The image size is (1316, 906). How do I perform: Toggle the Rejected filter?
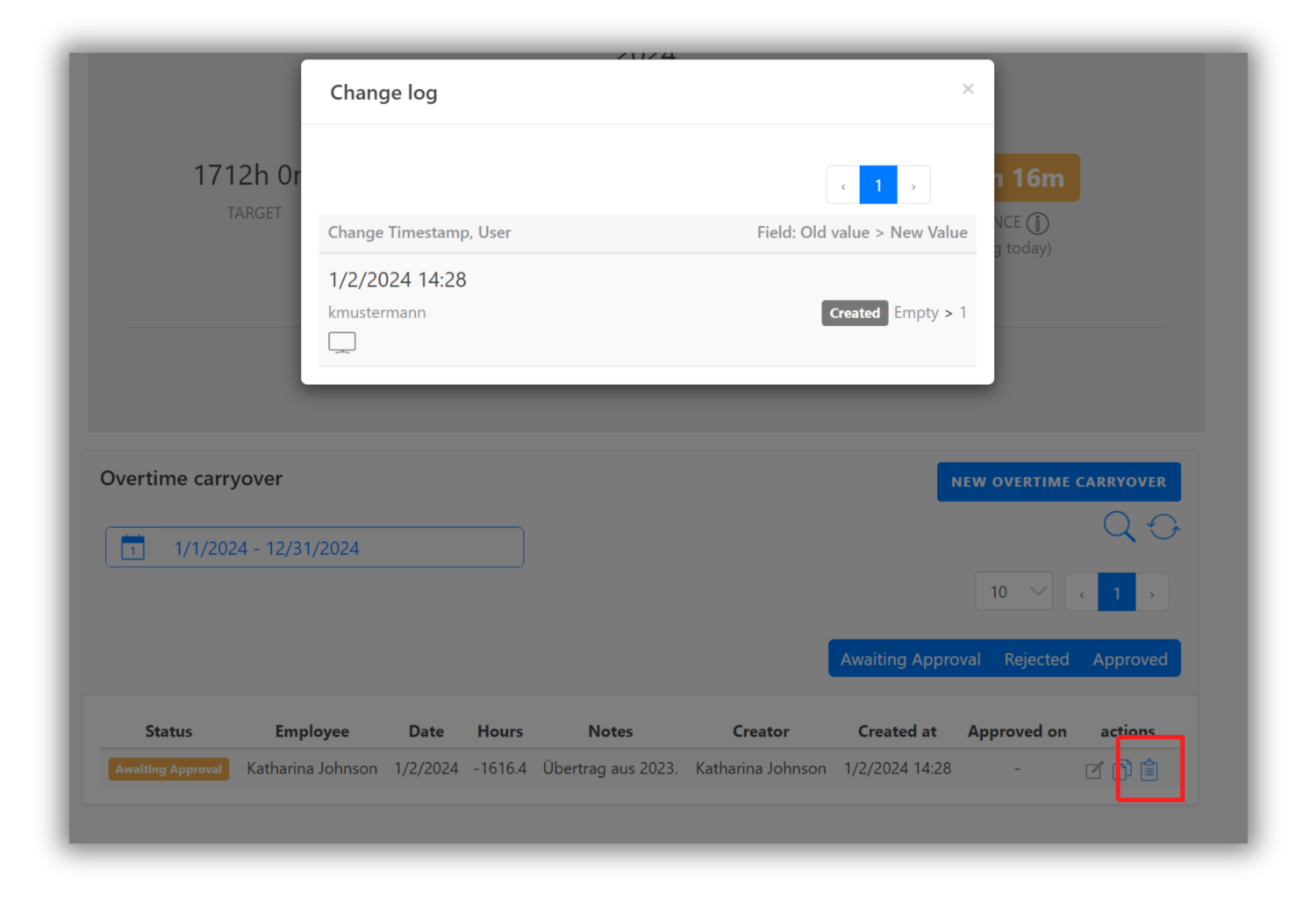coord(1037,658)
